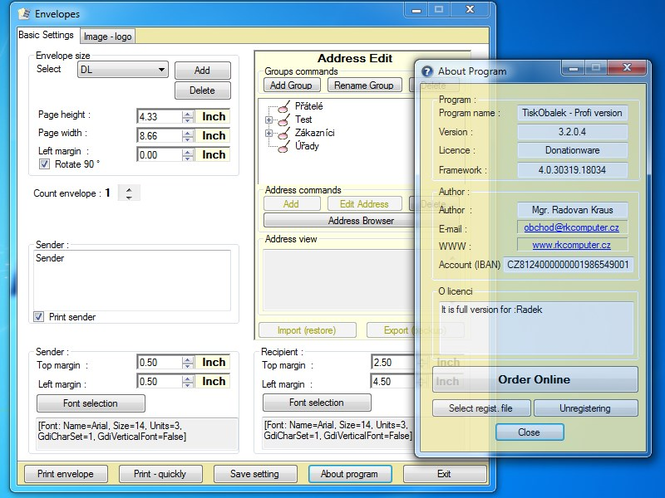The height and width of the screenshot is (498, 665).
Task: Open the Address Browser
Action: coord(361,220)
